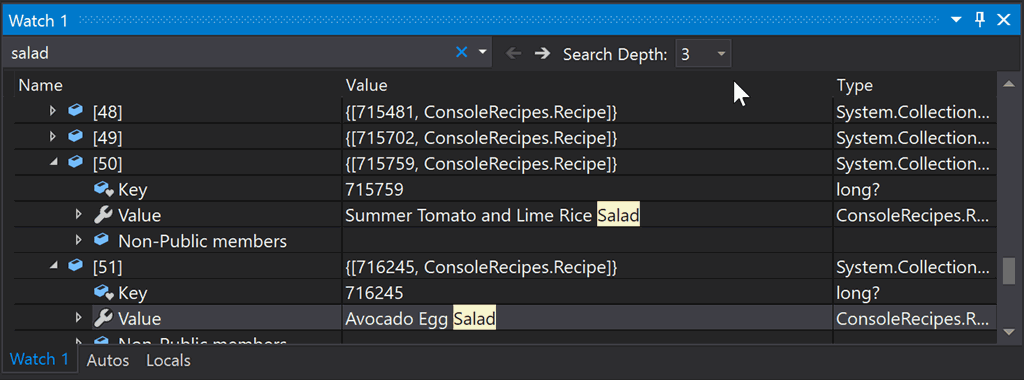Select the cube icon of item [48]
This screenshot has height=380, width=1024.
[x=76, y=112]
